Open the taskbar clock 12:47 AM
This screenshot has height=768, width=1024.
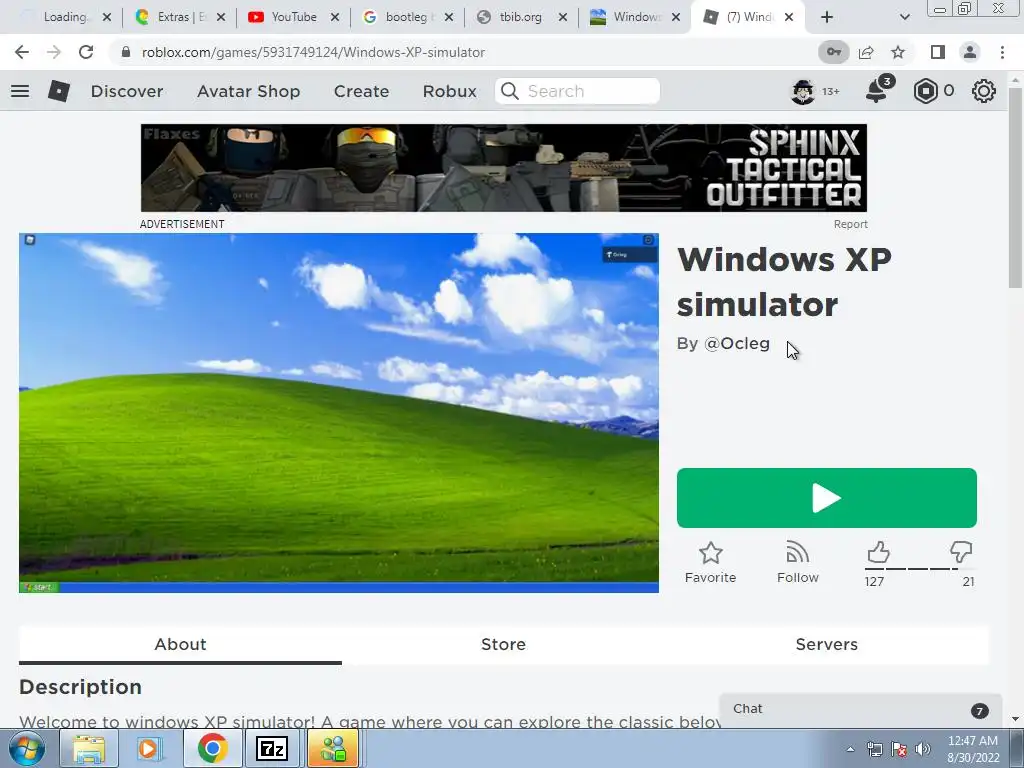(973, 749)
